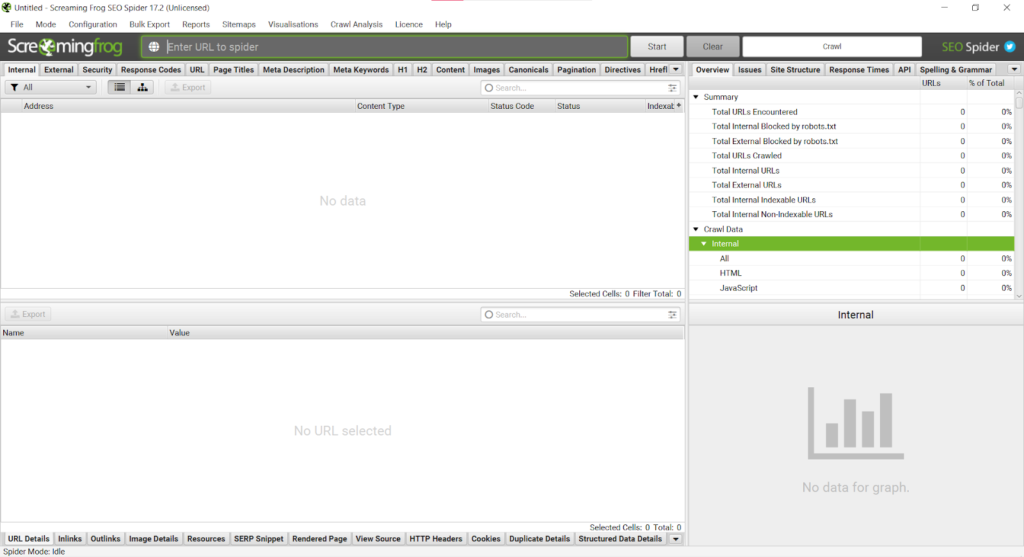The height and width of the screenshot is (557, 1024).
Task: Show more upper tabs dropdown arrow
Action: 676,69
